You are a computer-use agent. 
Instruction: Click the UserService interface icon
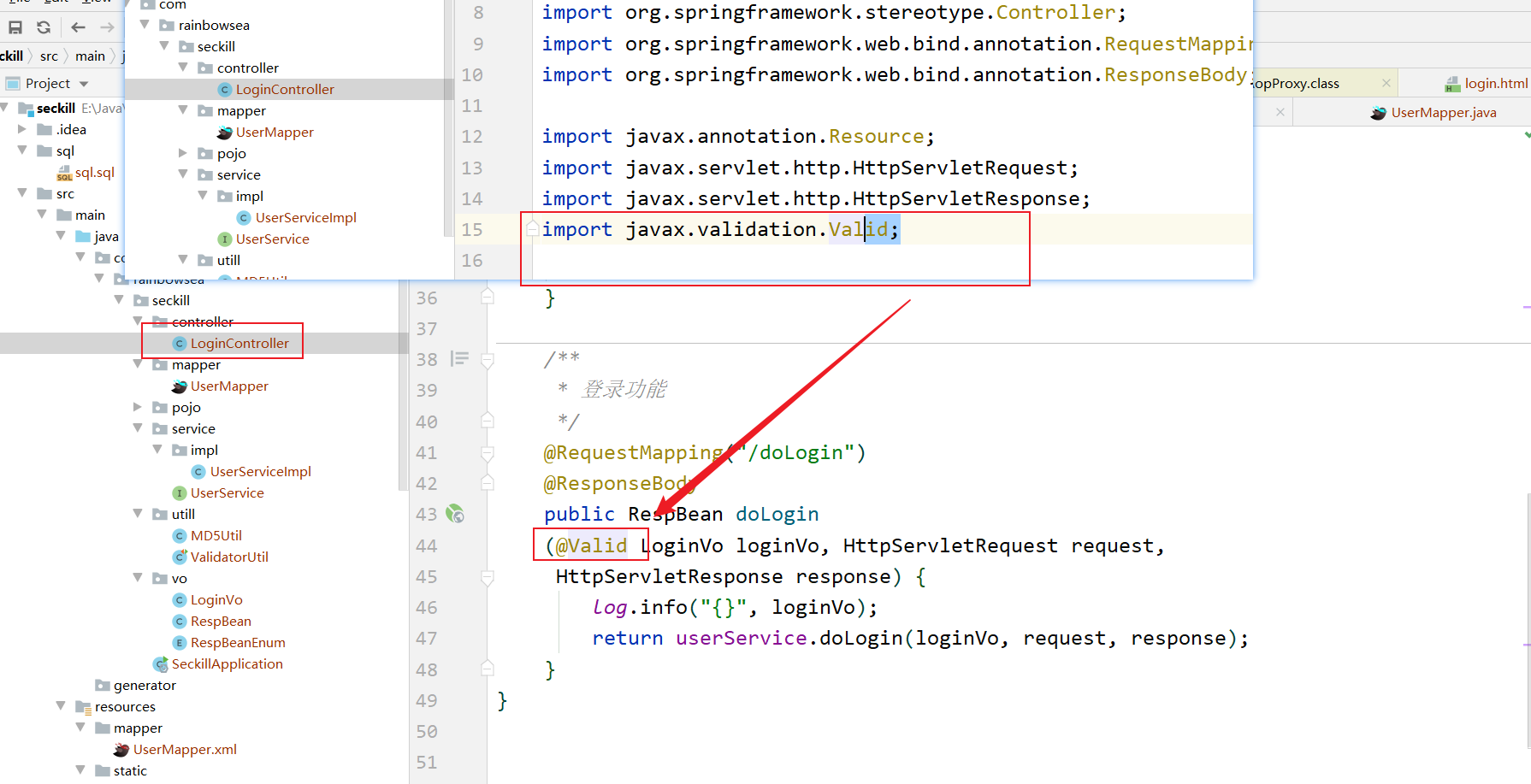[179, 492]
